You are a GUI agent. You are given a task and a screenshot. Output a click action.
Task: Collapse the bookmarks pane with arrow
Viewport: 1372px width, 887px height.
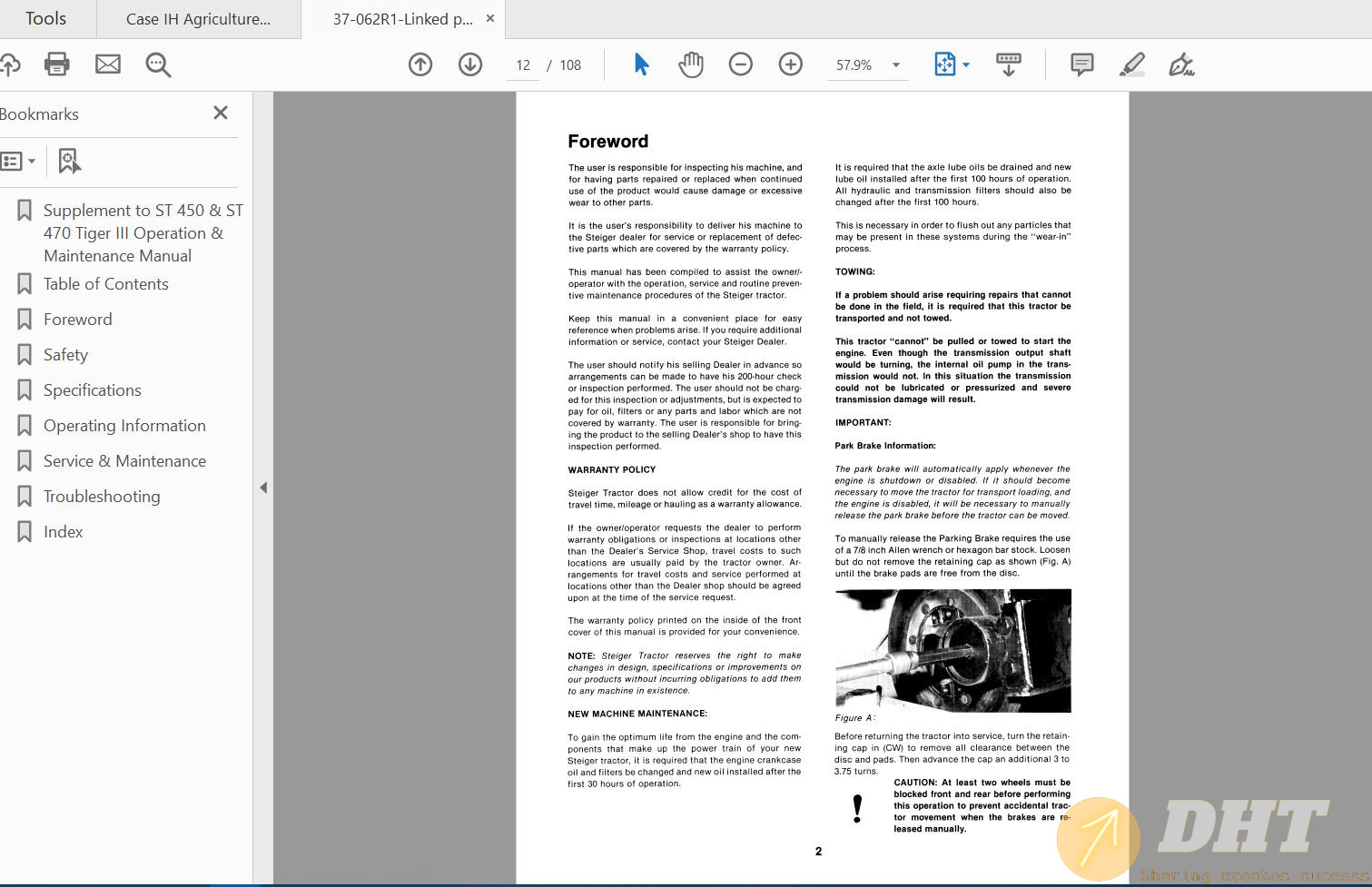(263, 488)
